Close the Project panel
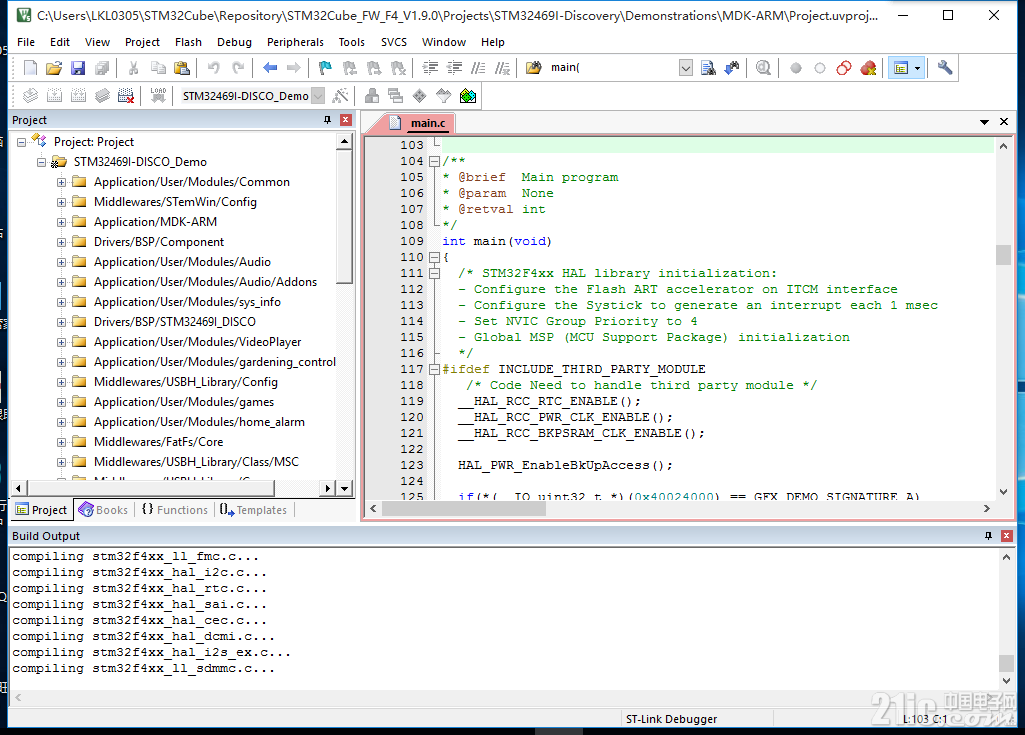Screen dimensions: 1025x735 [x=346, y=120]
